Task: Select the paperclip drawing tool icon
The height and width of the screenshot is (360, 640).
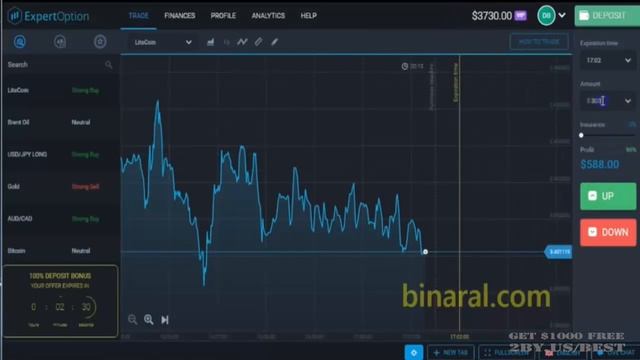Action: [258, 42]
